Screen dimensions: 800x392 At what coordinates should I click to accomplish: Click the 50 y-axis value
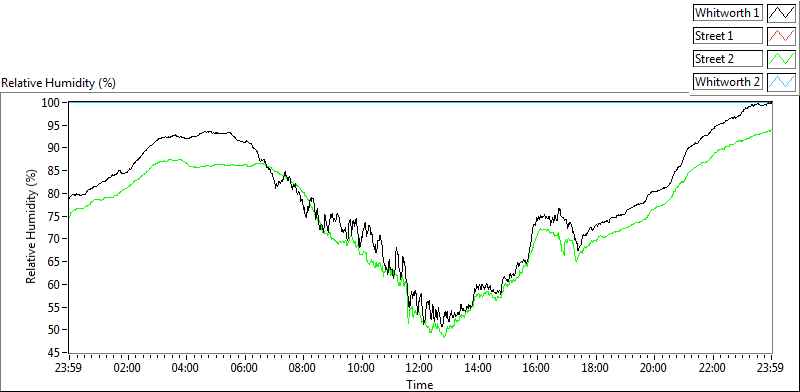(54, 330)
